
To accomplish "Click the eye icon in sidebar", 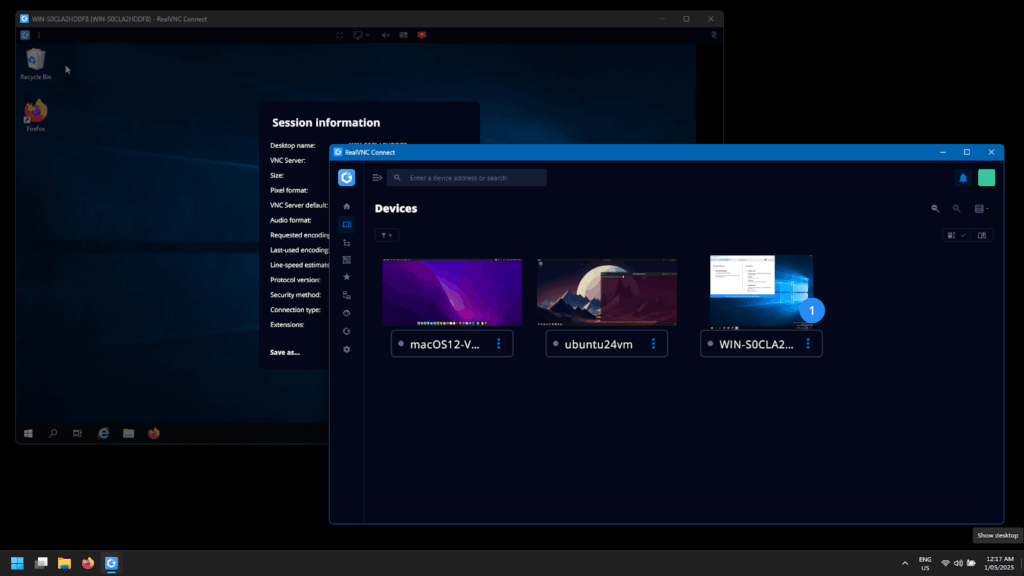I will [x=347, y=313].
